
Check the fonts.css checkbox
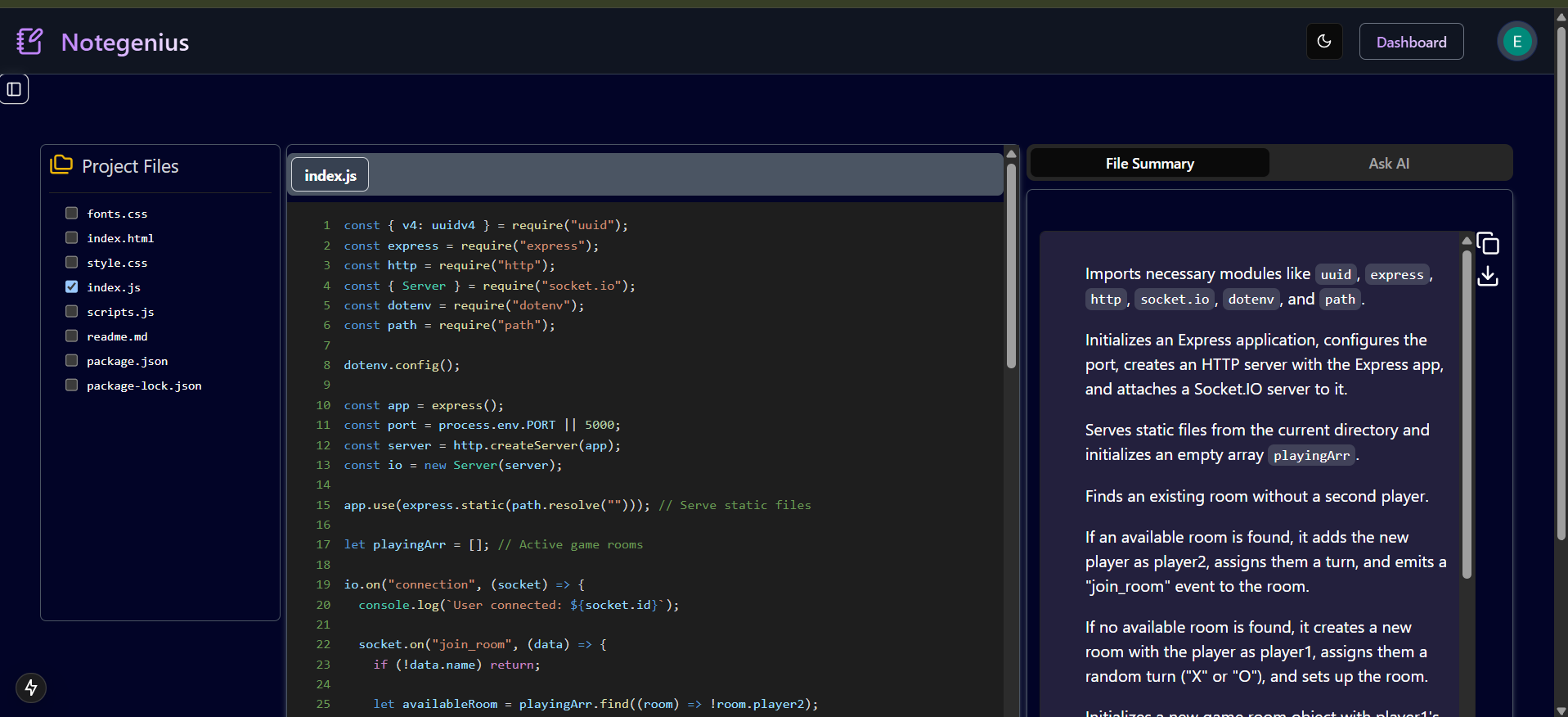pyautogui.click(x=71, y=213)
